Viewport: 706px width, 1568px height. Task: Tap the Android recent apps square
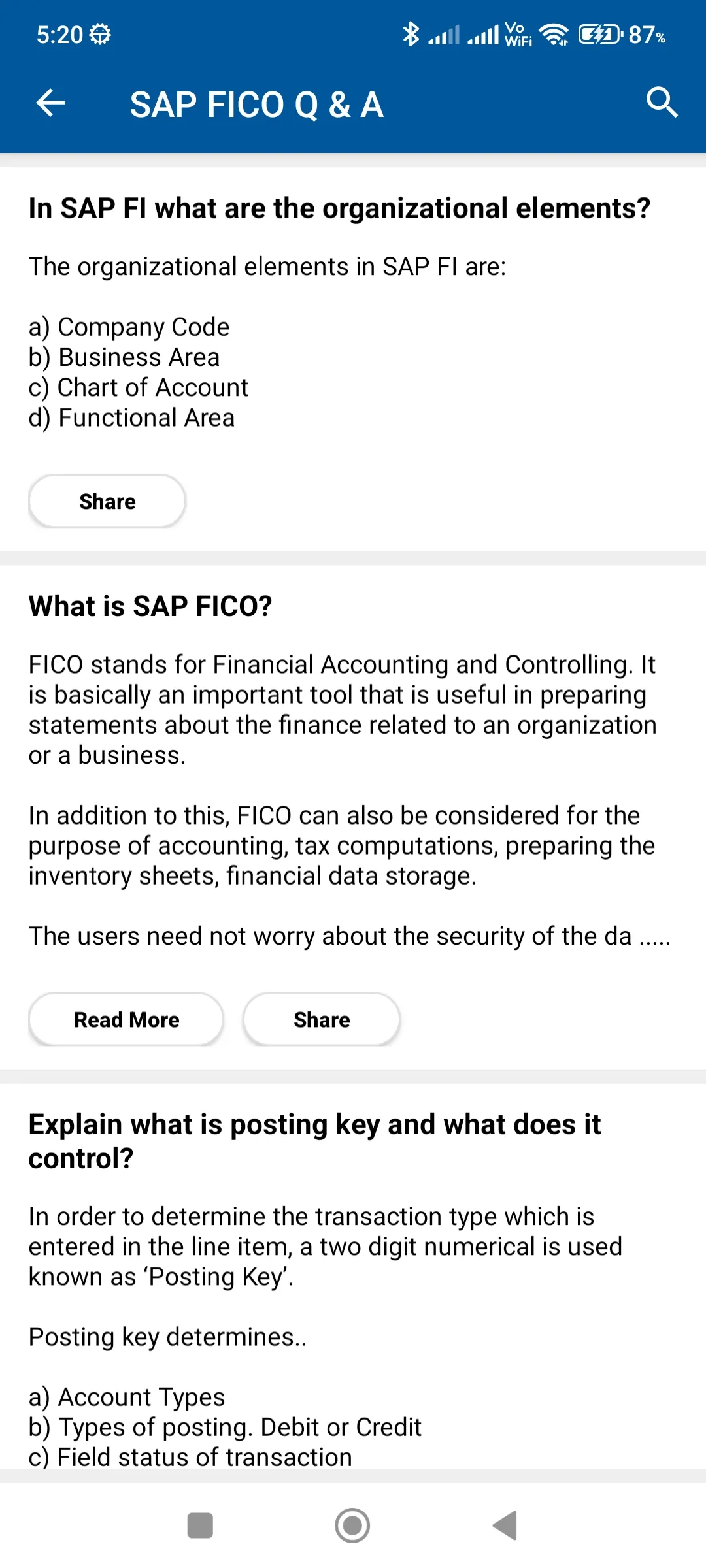click(200, 1526)
